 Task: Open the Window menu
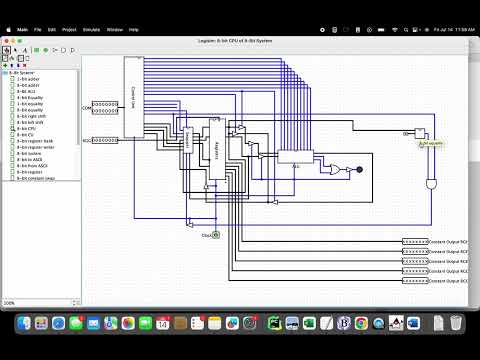(115, 30)
